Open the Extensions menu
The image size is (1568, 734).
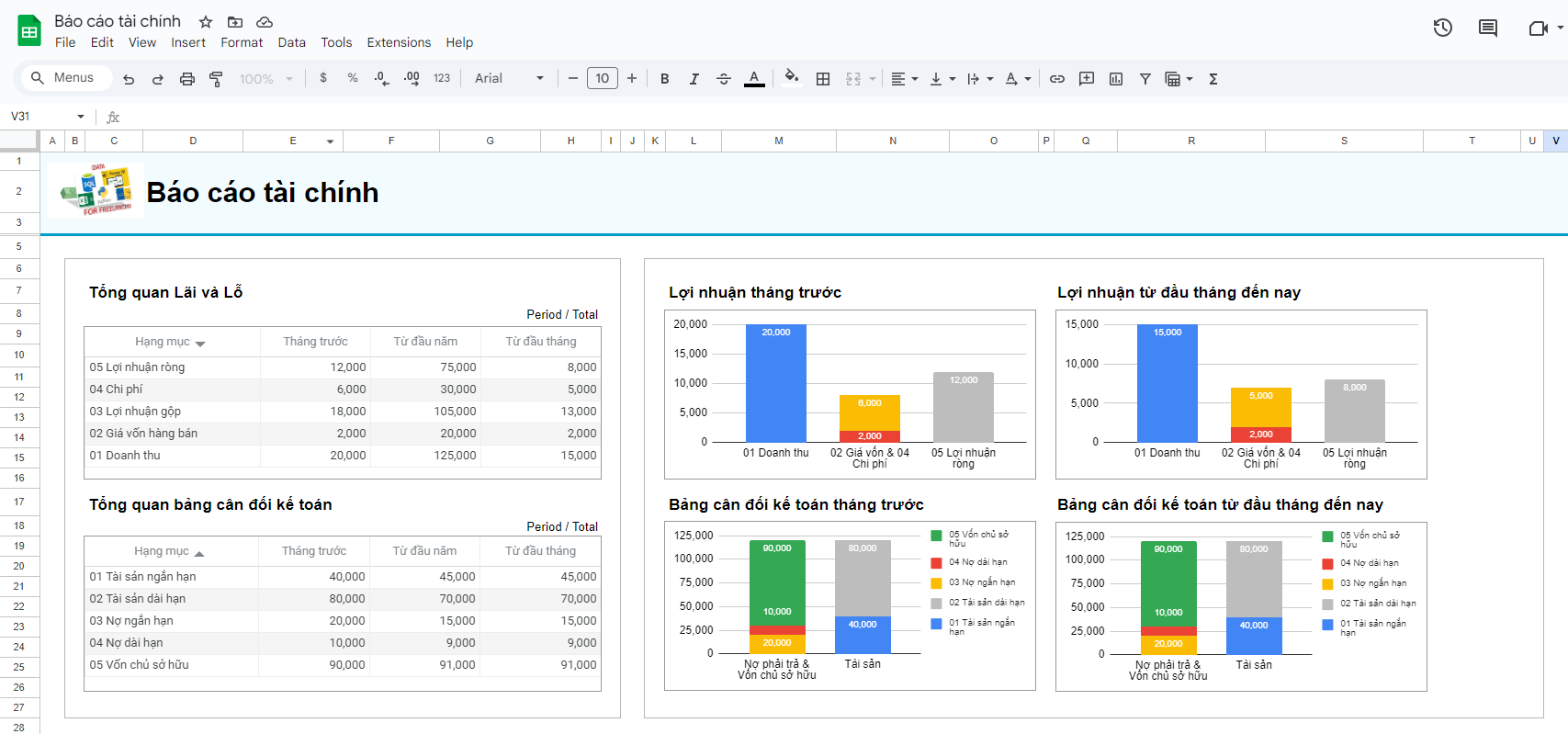tap(399, 42)
